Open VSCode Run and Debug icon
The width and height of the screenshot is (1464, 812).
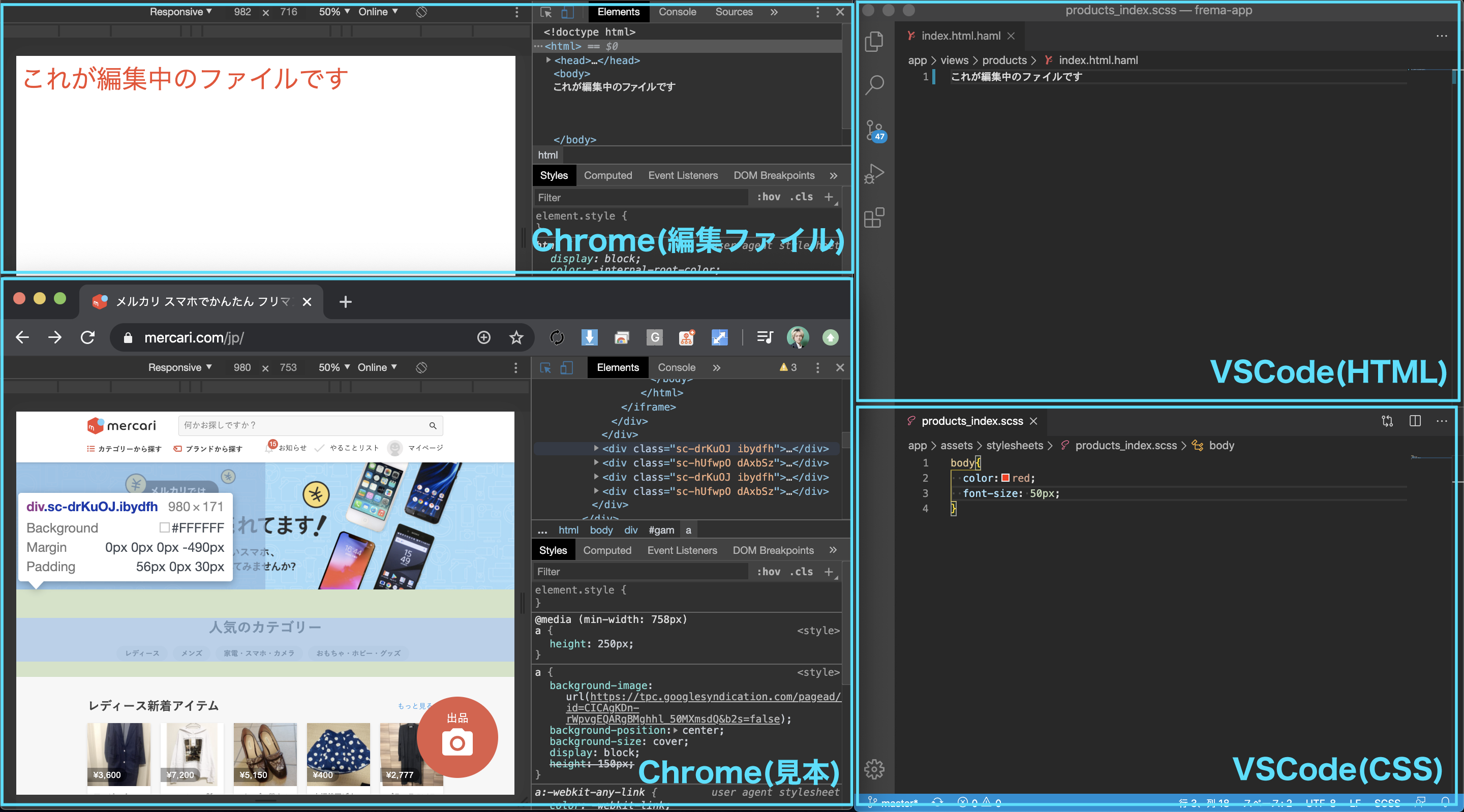click(x=874, y=173)
